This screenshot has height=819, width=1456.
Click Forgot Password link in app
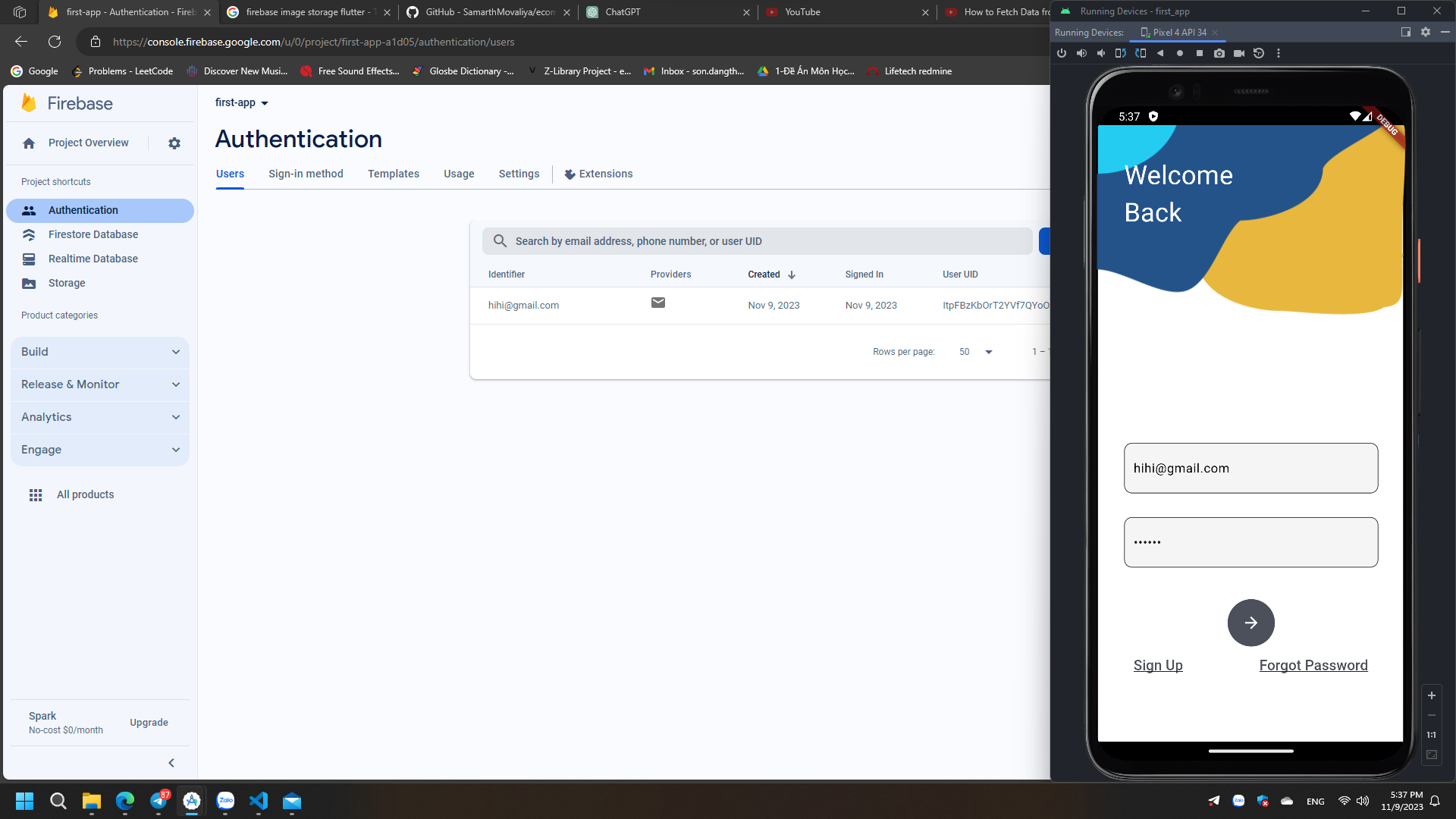point(1313,665)
